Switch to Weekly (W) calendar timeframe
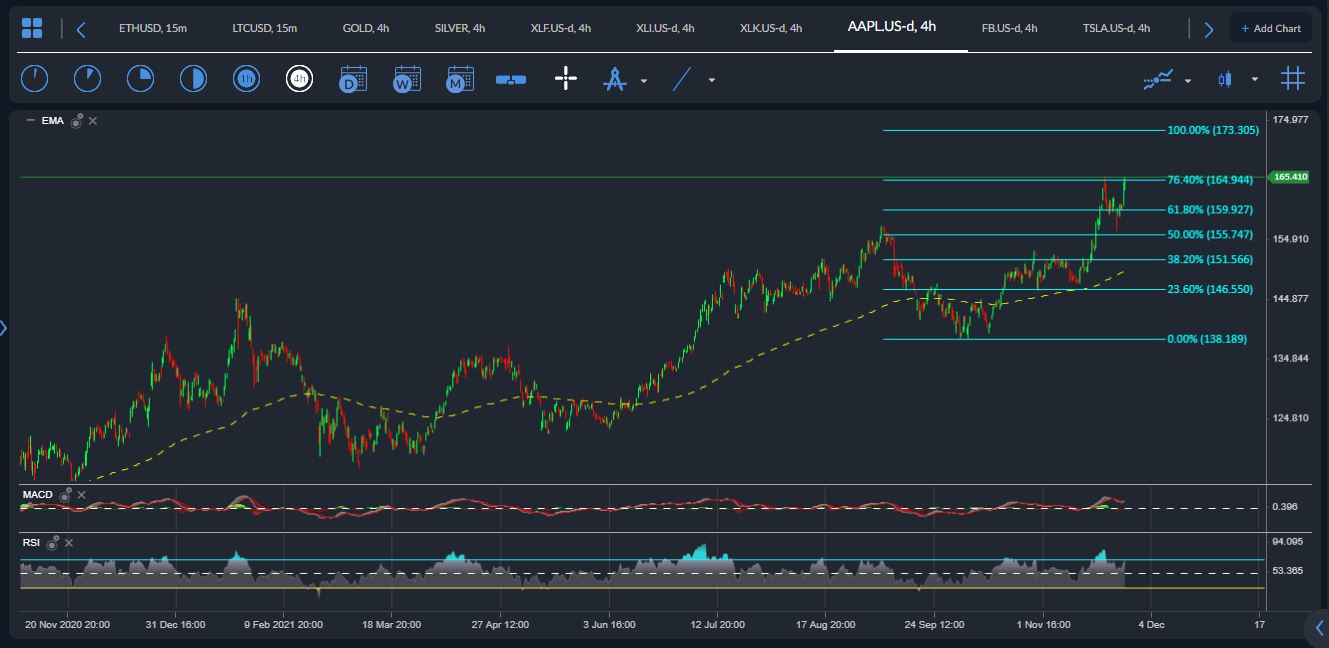 (x=407, y=79)
